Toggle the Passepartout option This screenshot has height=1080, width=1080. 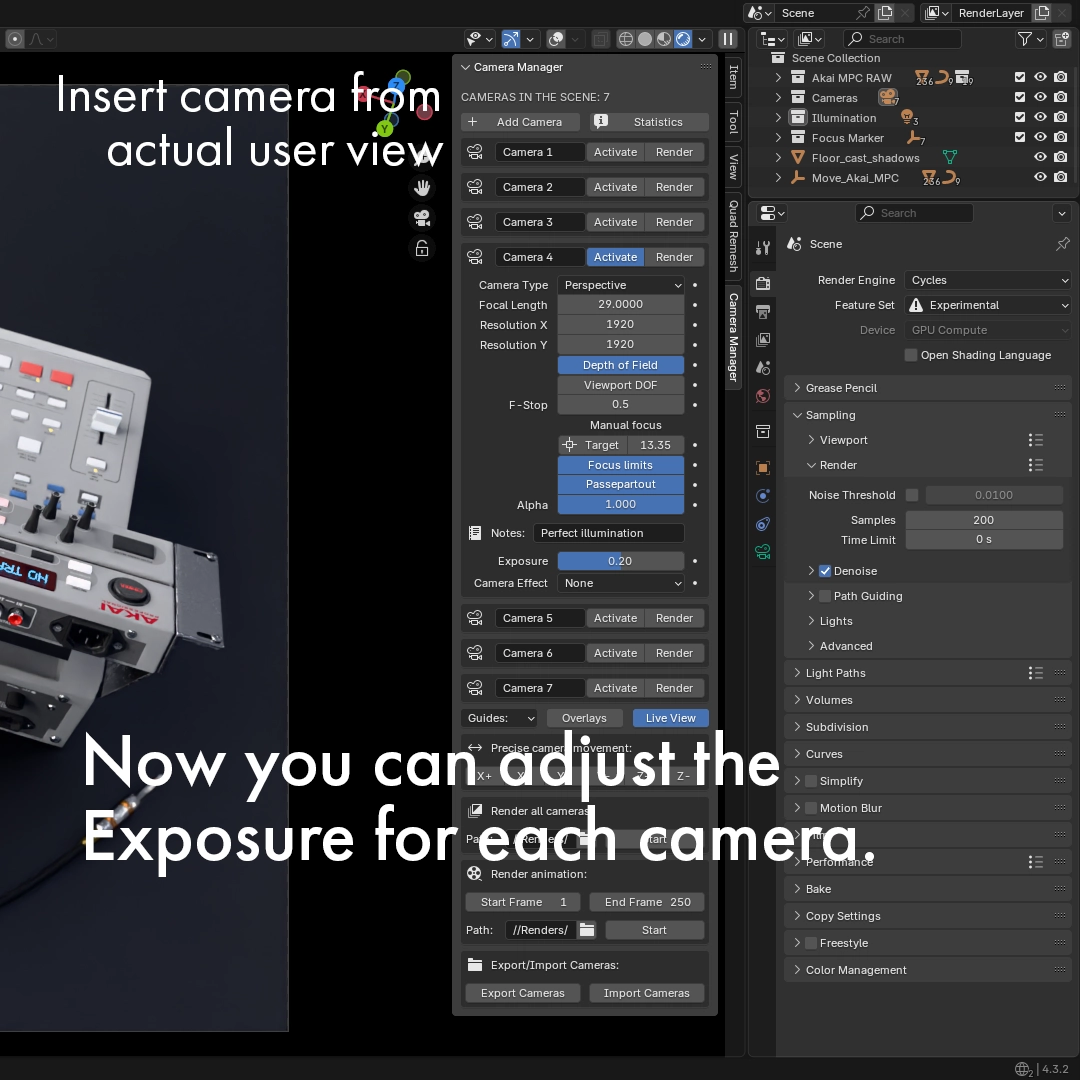click(621, 484)
